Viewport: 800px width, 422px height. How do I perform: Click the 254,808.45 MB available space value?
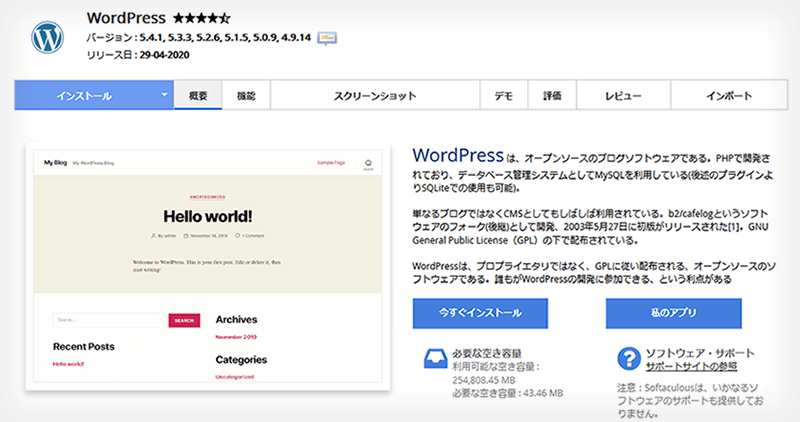click(484, 380)
